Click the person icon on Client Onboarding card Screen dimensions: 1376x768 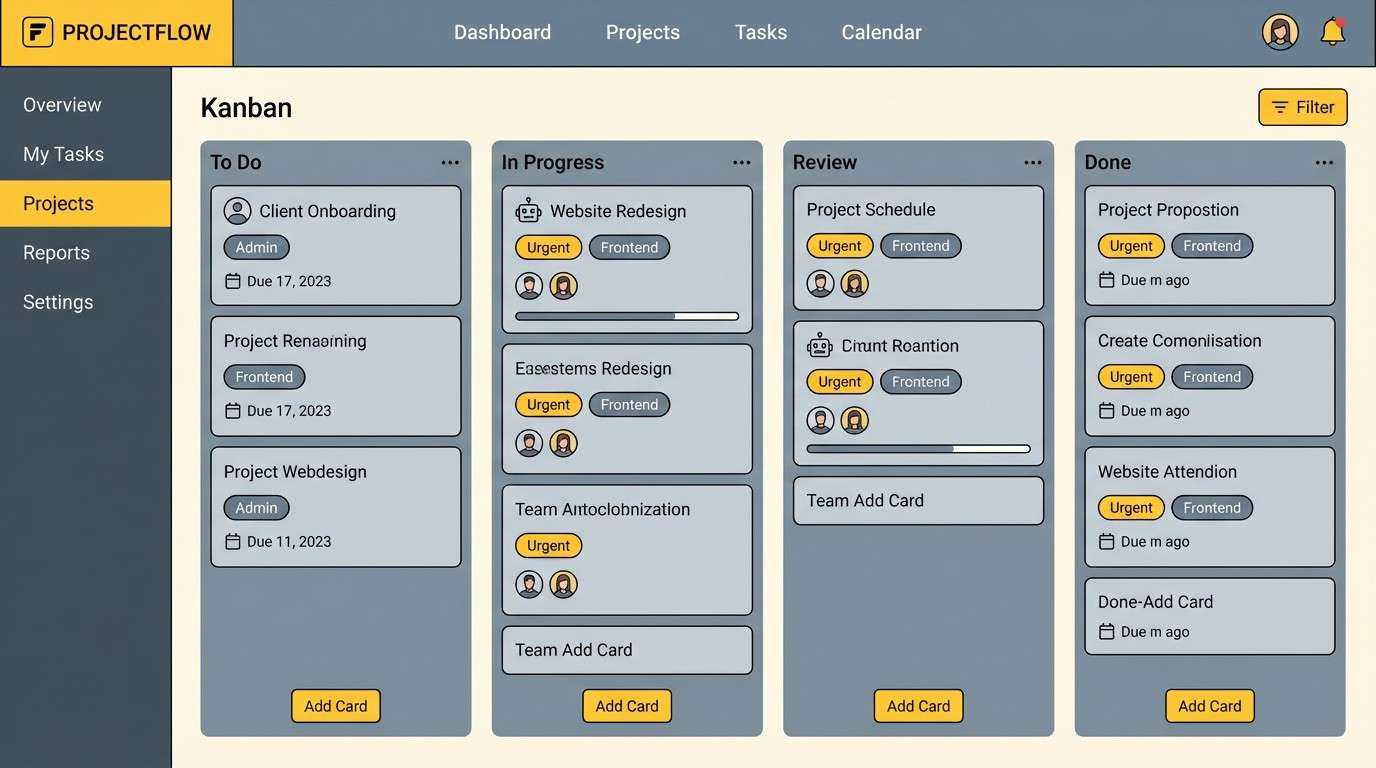click(x=237, y=211)
